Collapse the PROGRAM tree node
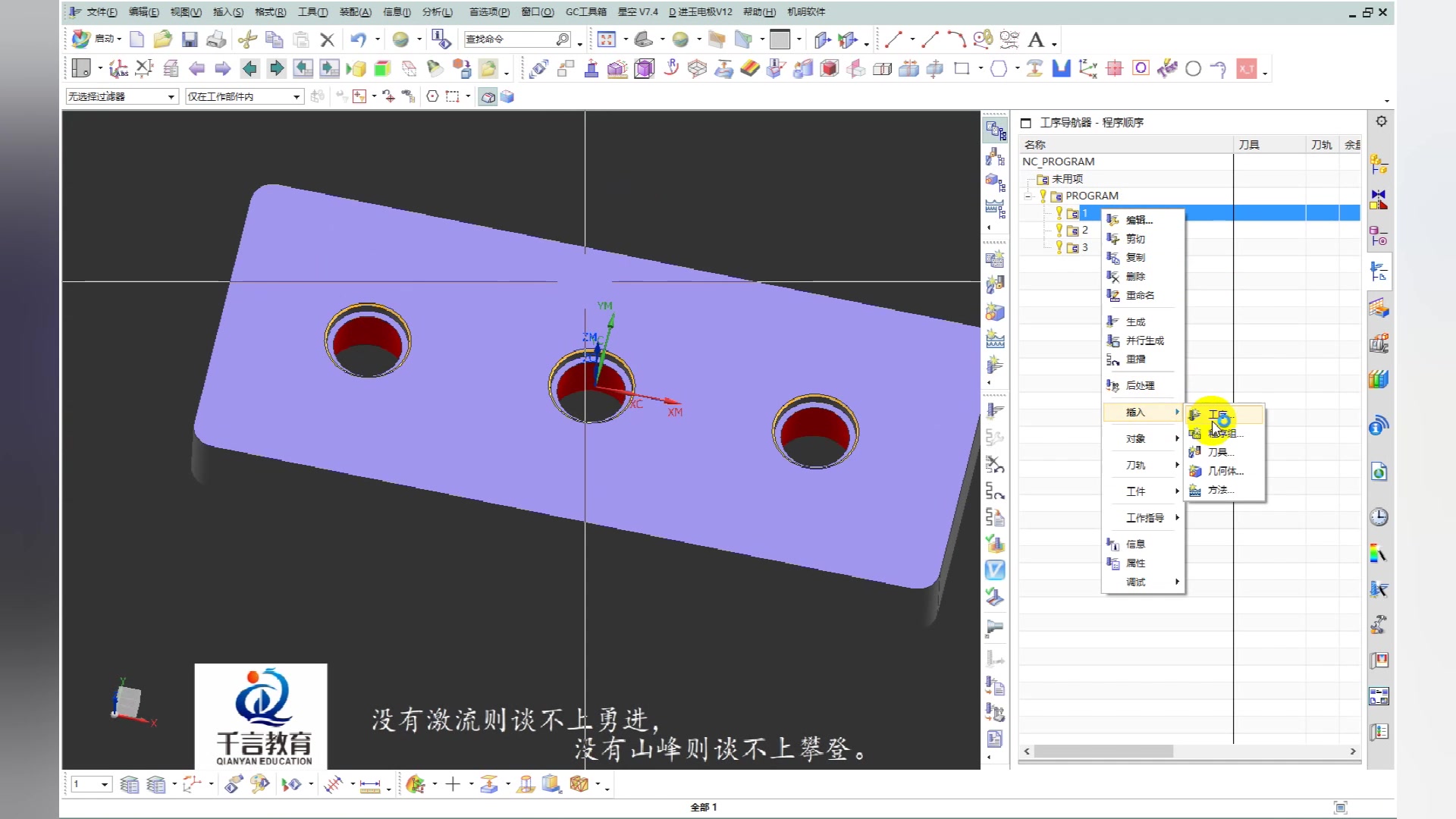 coord(1028,196)
